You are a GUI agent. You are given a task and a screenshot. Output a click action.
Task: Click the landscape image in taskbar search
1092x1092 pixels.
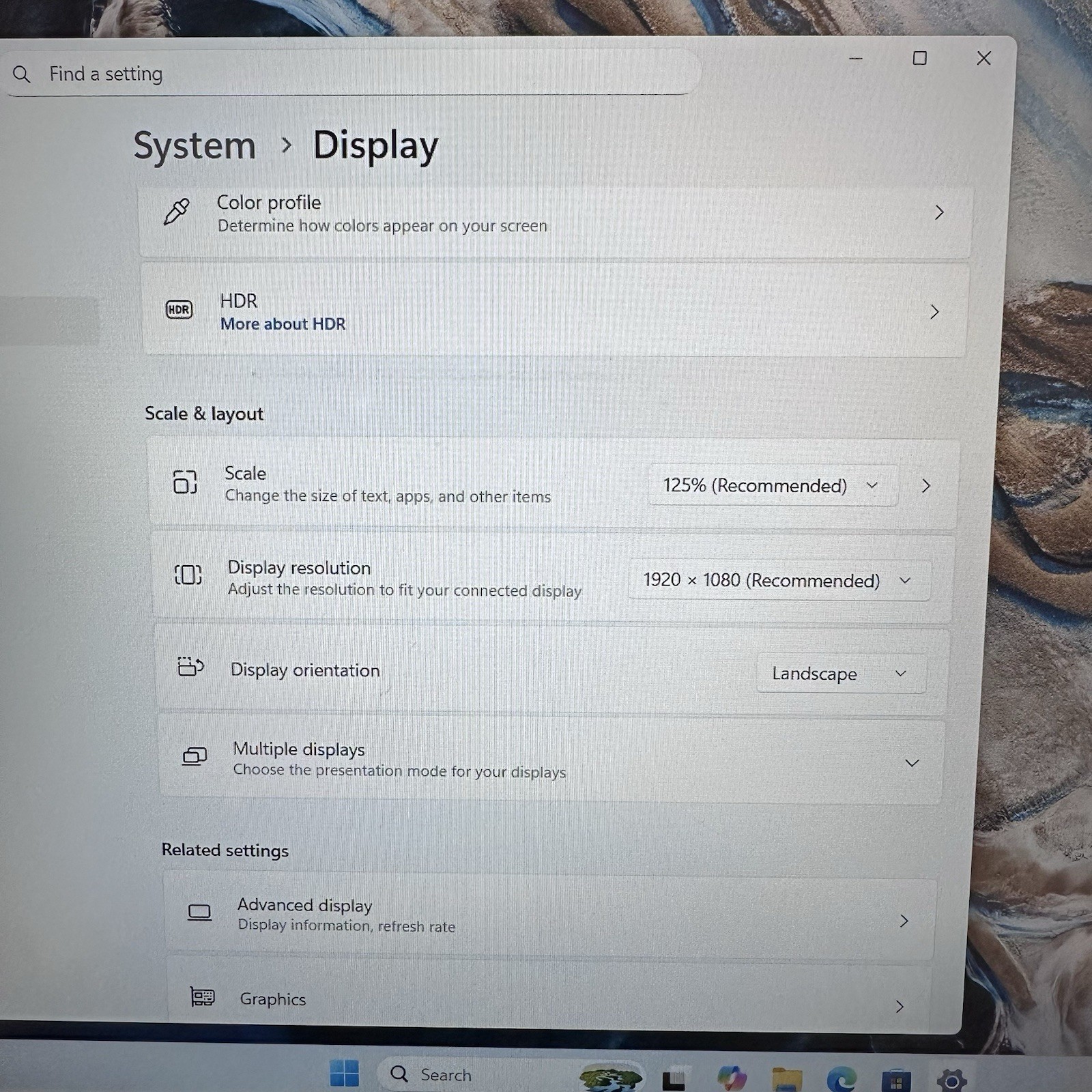point(610,1078)
